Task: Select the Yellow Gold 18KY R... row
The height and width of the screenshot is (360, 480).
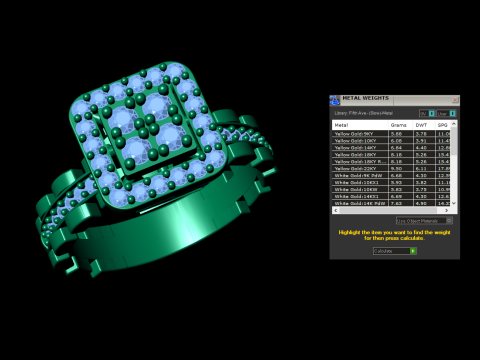Action: tap(391, 162)
